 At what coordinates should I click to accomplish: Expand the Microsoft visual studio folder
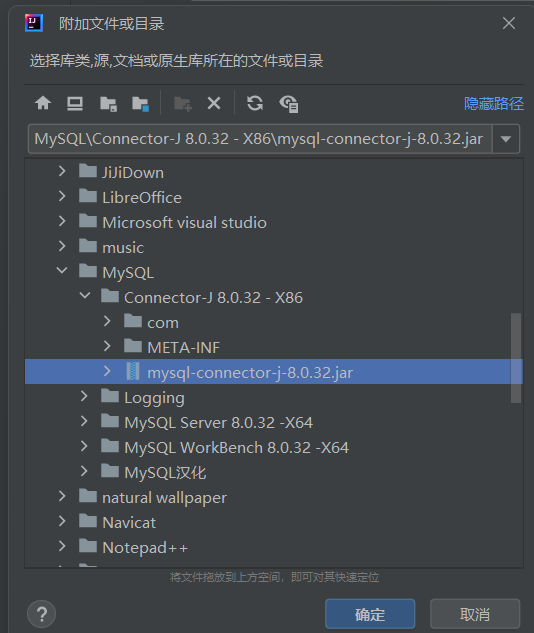click(62, 221)
